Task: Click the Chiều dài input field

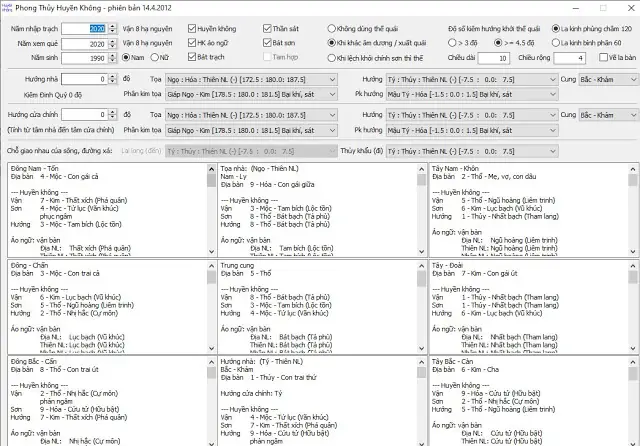Action: [x=494, y=58]
